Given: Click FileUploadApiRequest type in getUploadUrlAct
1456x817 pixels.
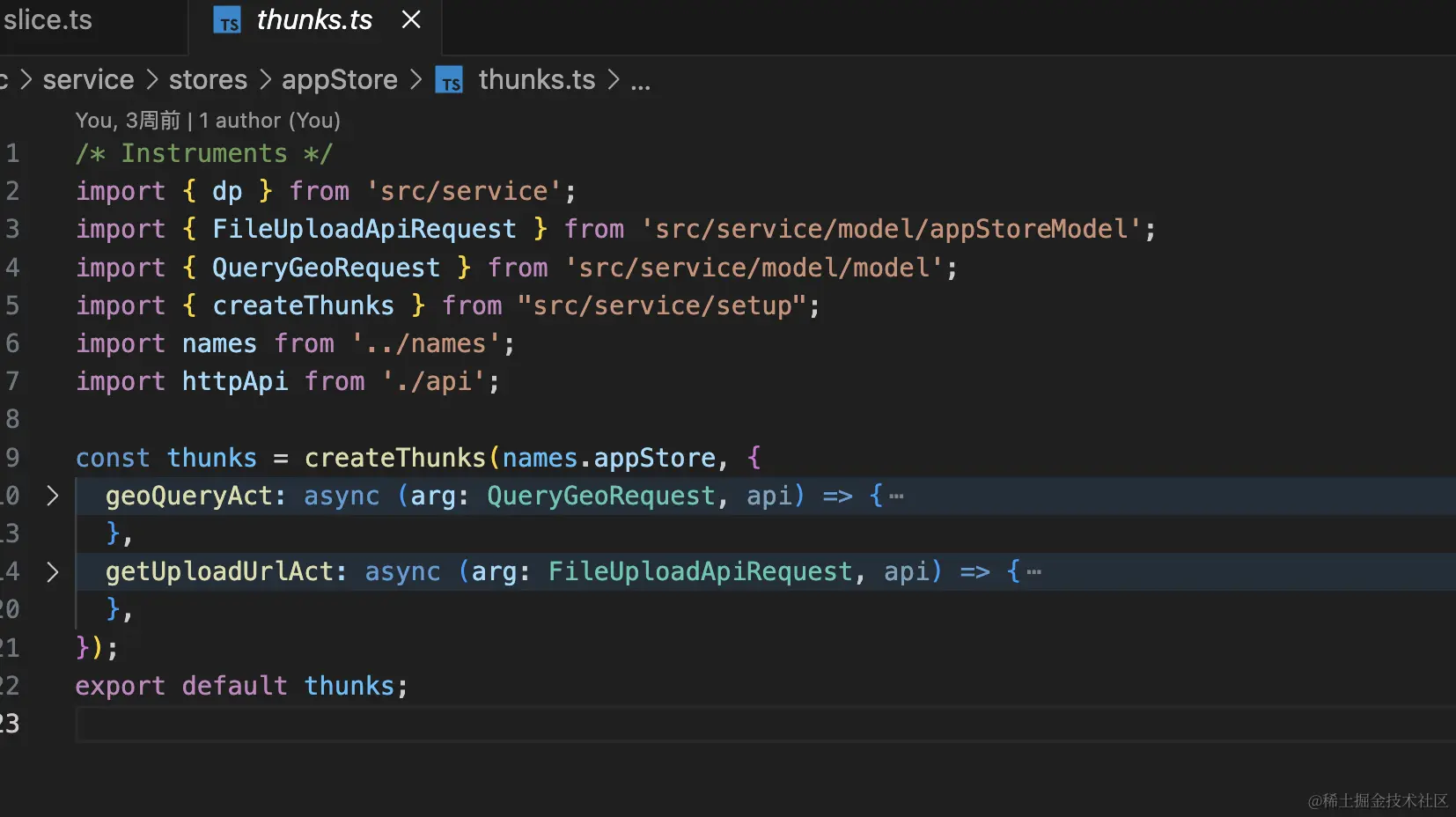Looking at the screenshot, I should point(701,572).
